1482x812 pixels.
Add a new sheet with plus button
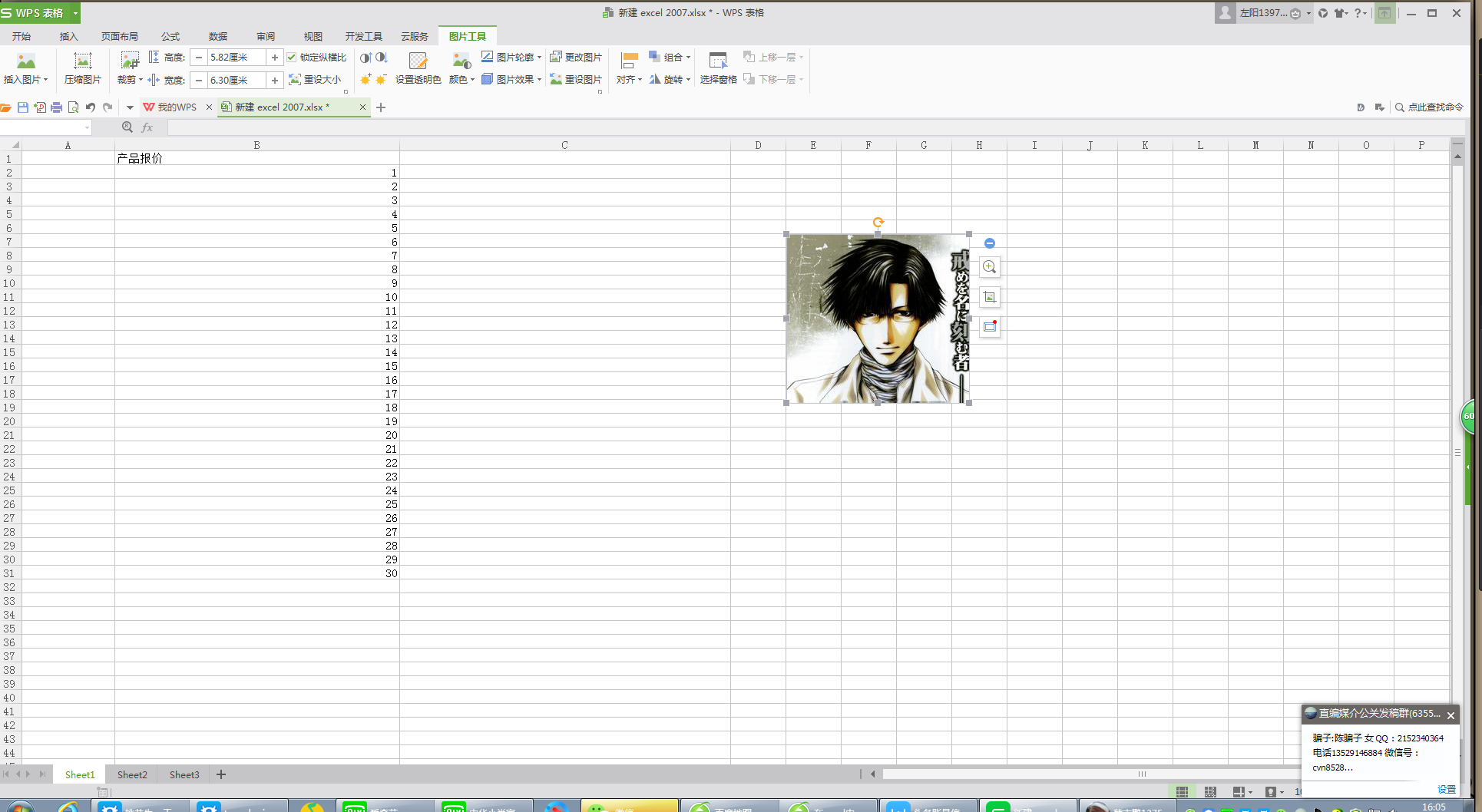coord(221,774)
